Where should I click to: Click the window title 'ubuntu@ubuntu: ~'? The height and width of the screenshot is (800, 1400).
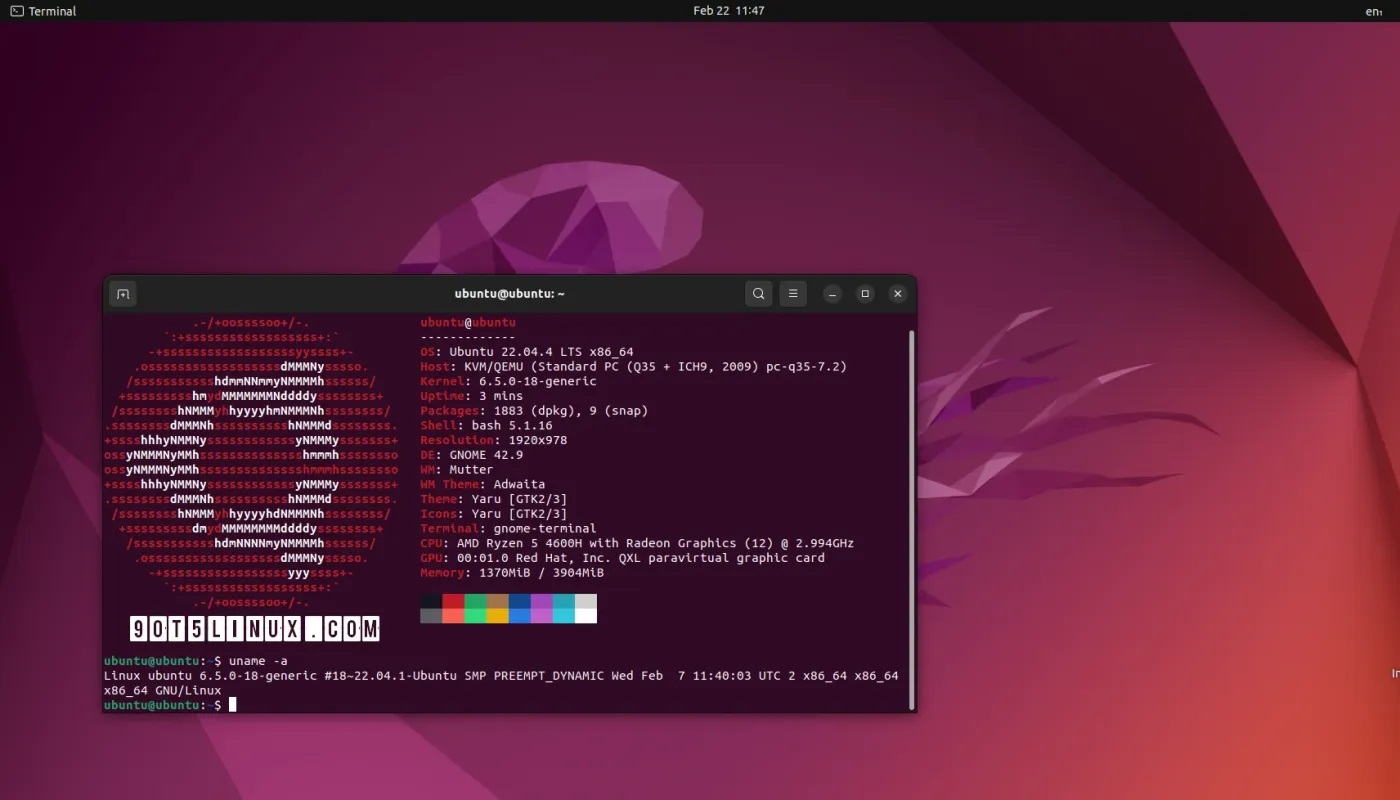tap(508, 293)
